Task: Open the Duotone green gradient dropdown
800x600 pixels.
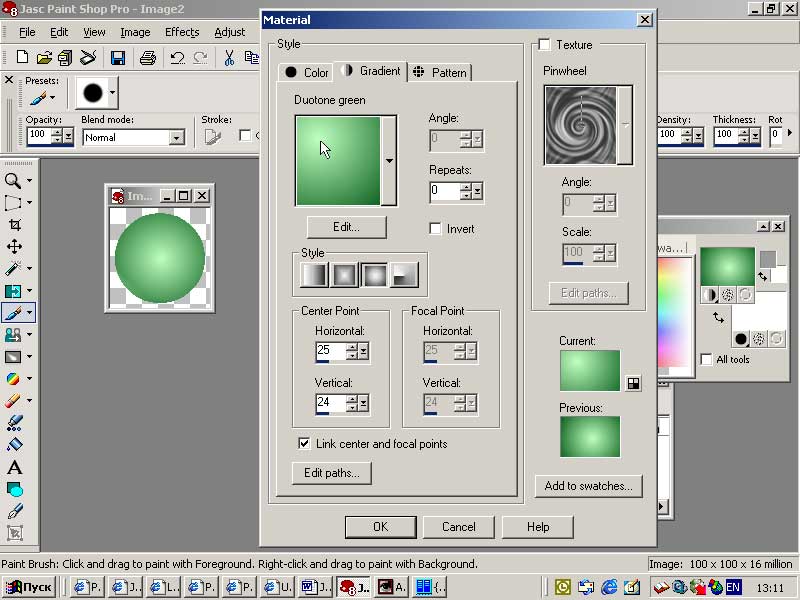Action: 389,161
